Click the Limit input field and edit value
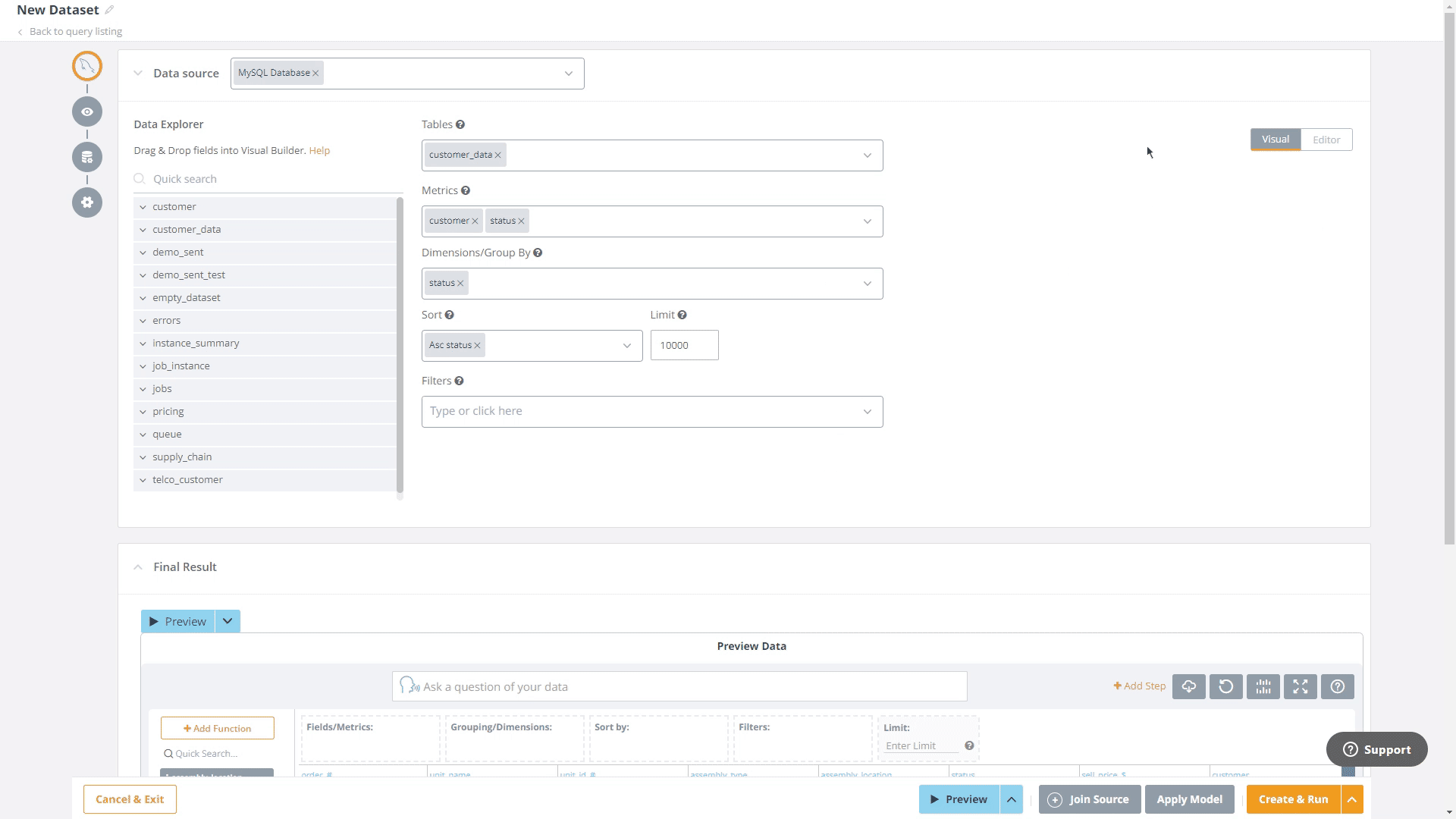Image resolution: width=1456 pixels, height=819 pixels. pos(685,344)
